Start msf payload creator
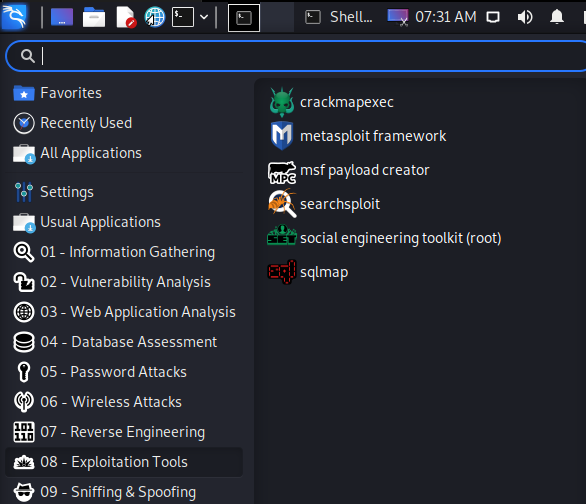The width and height of the screenshot is (586, 504). tap(349, 170)
